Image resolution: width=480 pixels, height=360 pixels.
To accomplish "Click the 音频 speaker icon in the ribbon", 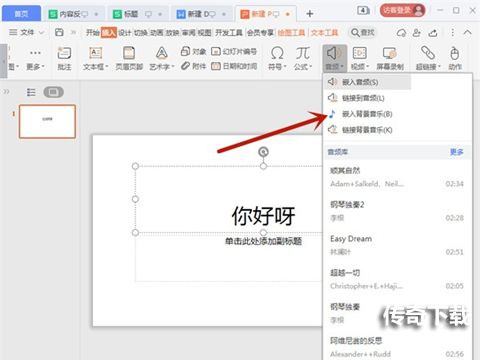I will click(x=334, y=53).
